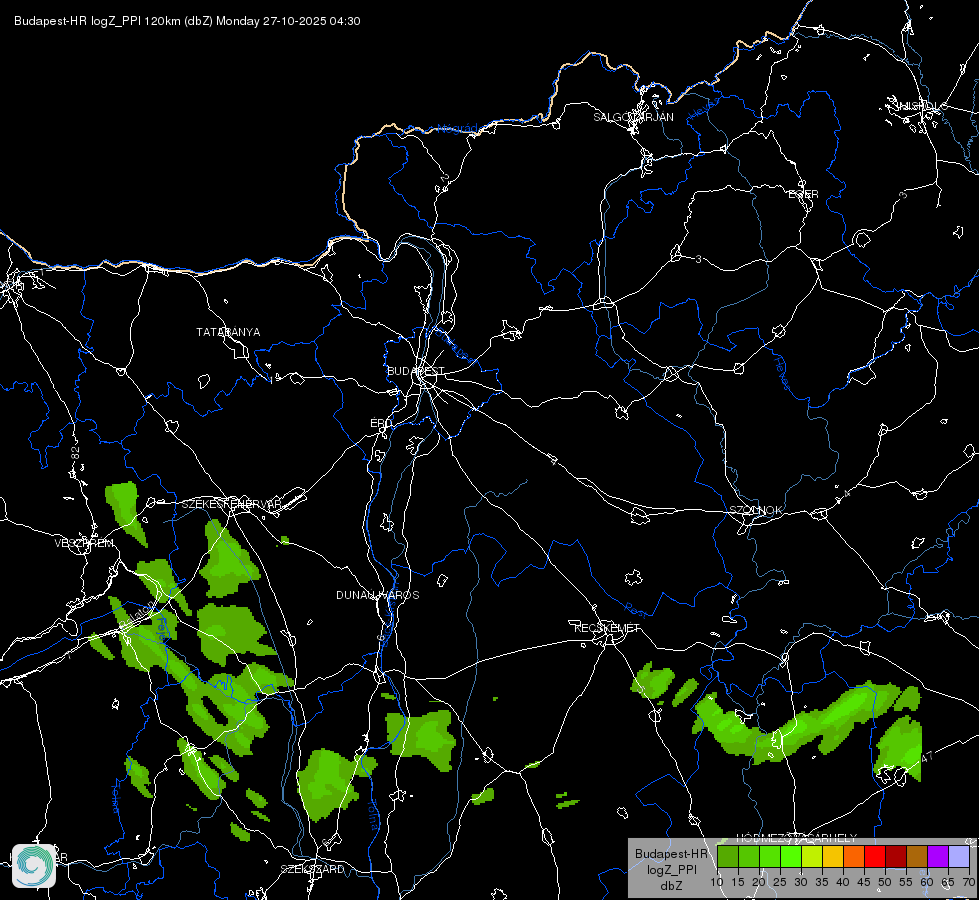Select the 60–65 dBZ purple swatch
This screenshot has width=979, height=900.
tap(938, 856)
